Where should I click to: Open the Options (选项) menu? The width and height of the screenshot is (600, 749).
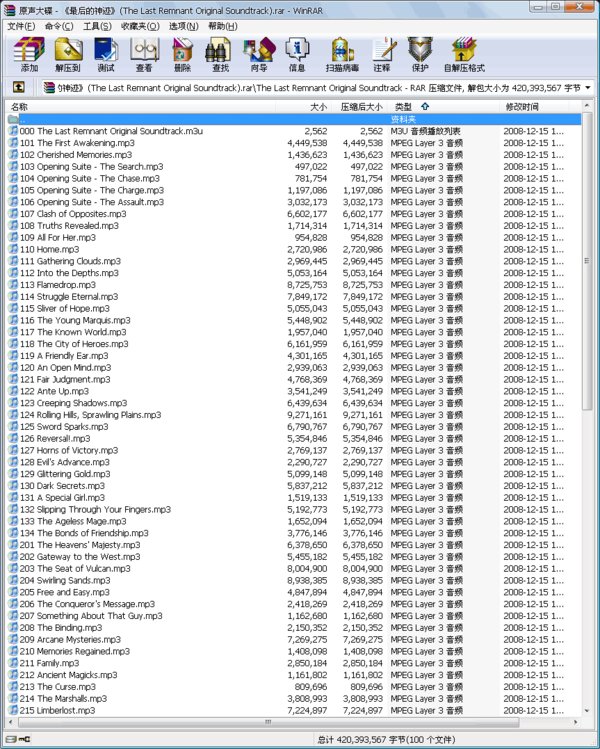point(183,26)
